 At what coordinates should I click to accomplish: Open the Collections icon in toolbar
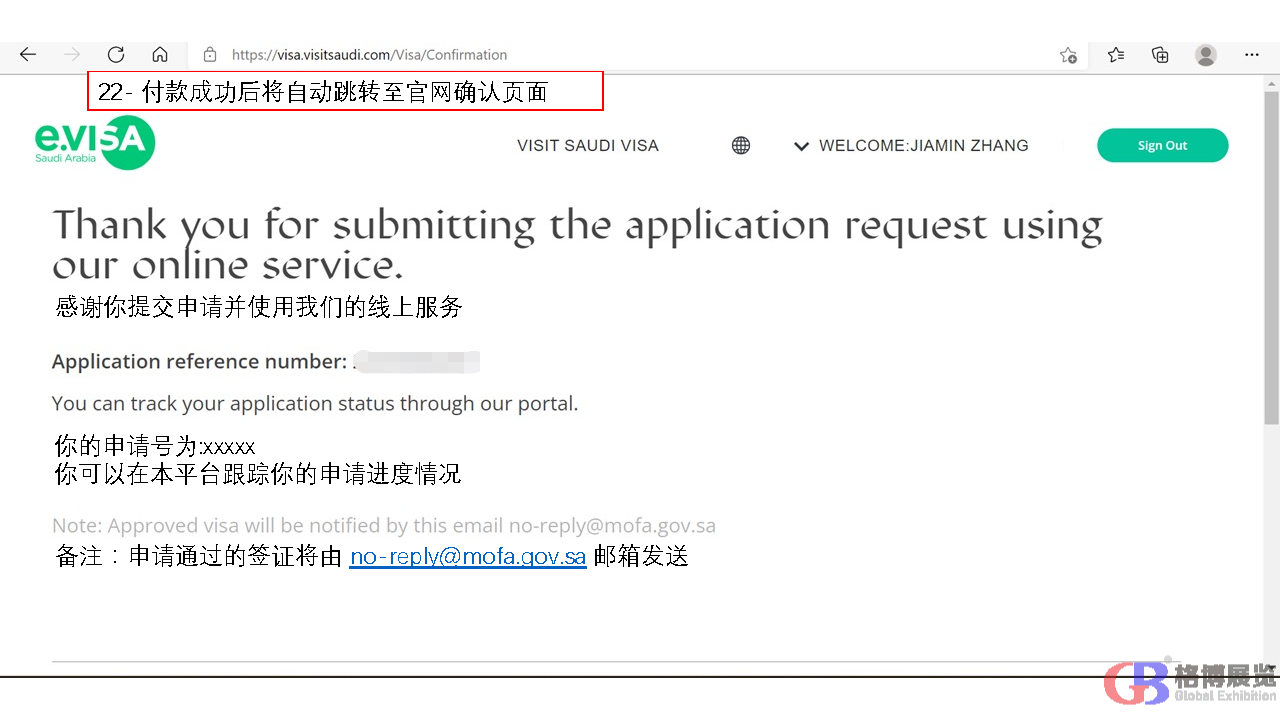click(x=1160, y=55)
